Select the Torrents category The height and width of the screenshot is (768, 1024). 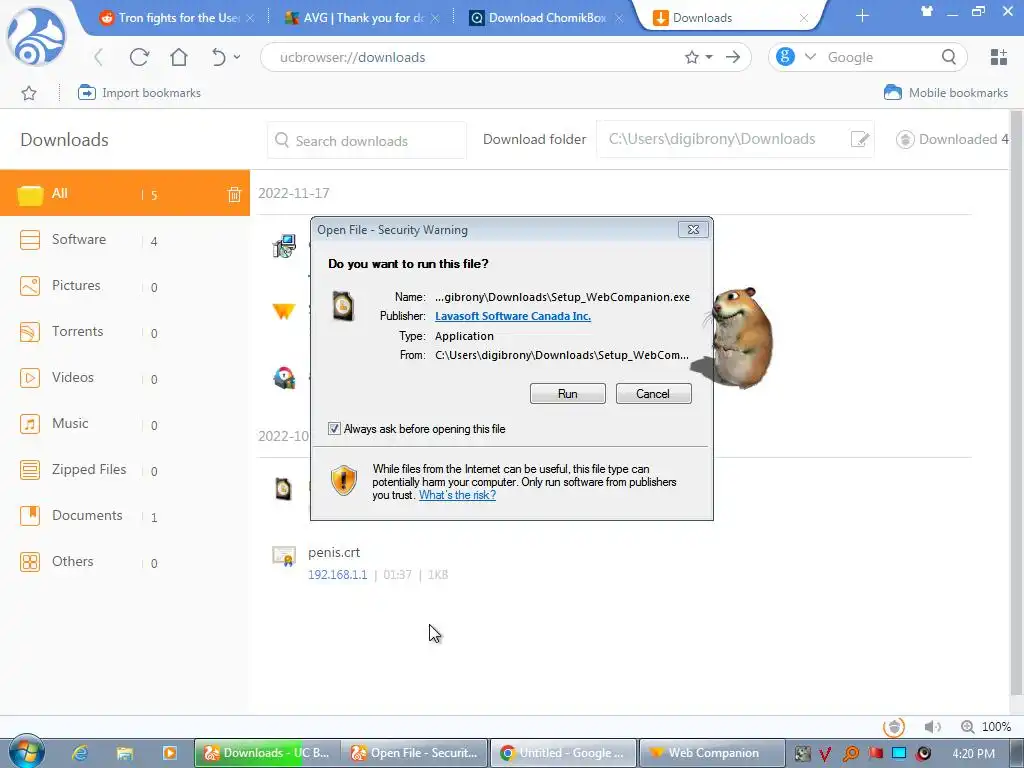(x=125, y=332)
